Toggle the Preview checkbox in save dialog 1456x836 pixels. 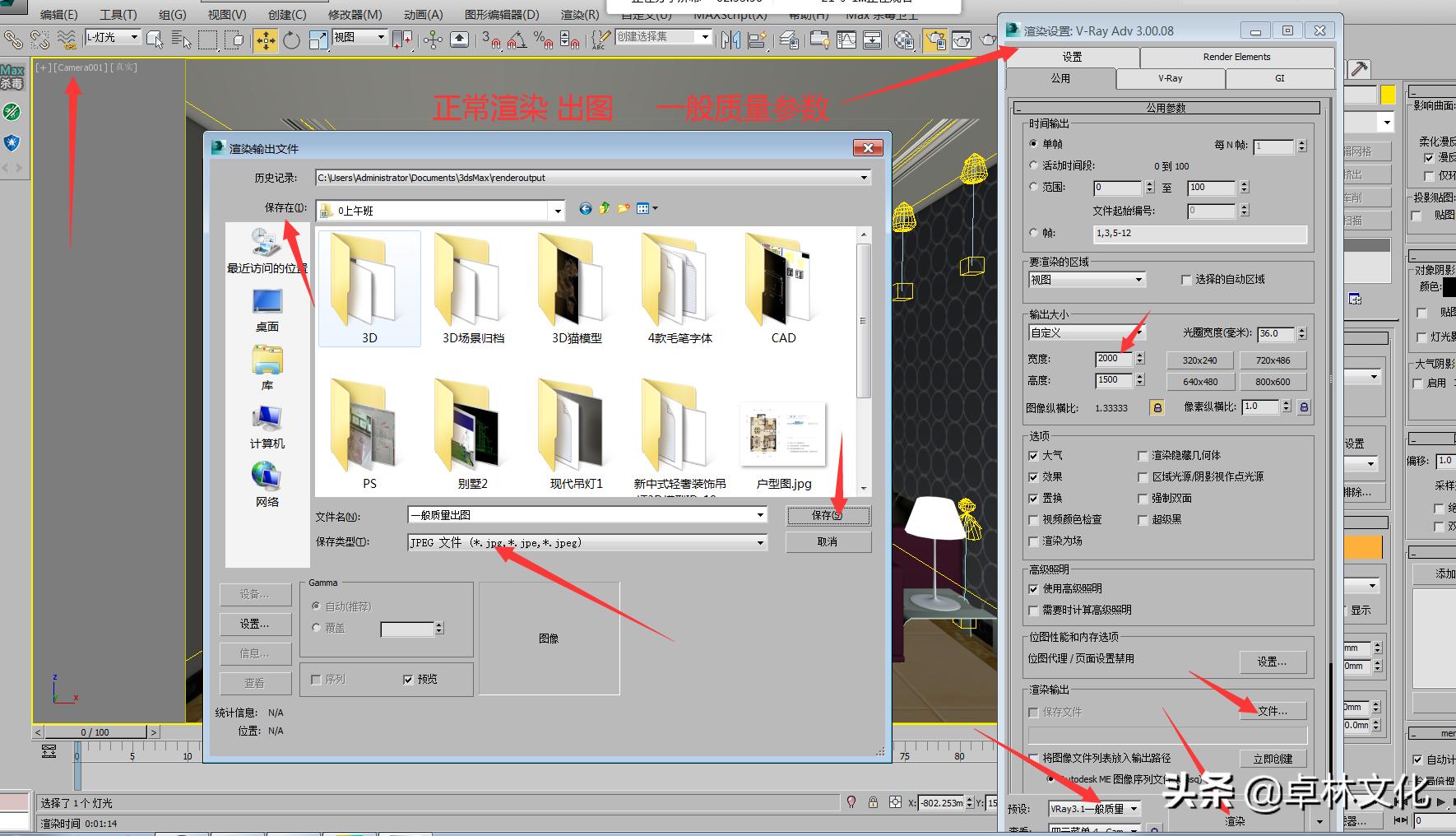point(408,680)
